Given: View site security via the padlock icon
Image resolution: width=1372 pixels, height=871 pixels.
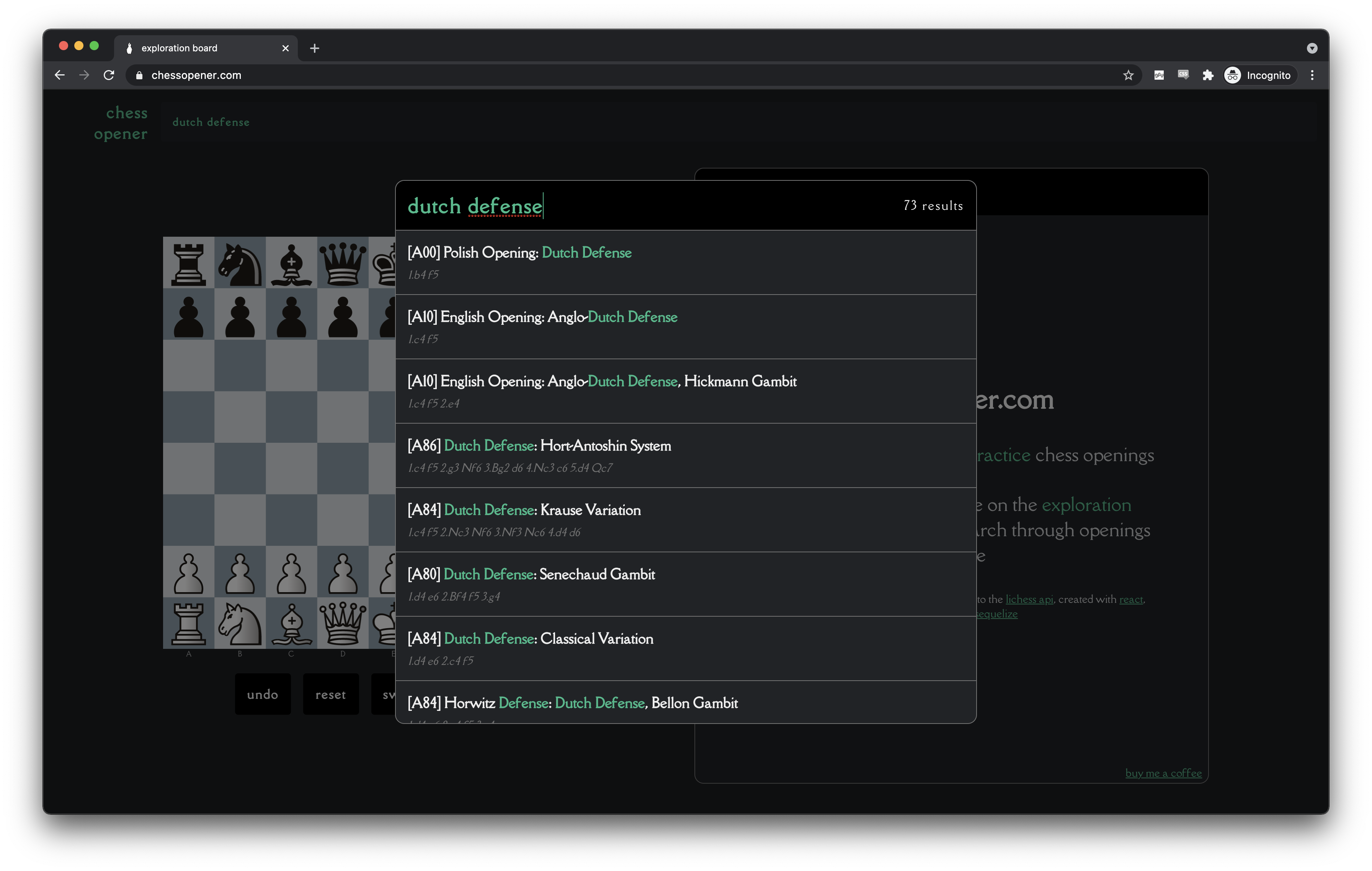Looking at the screenshot, I should pos(138,75).
